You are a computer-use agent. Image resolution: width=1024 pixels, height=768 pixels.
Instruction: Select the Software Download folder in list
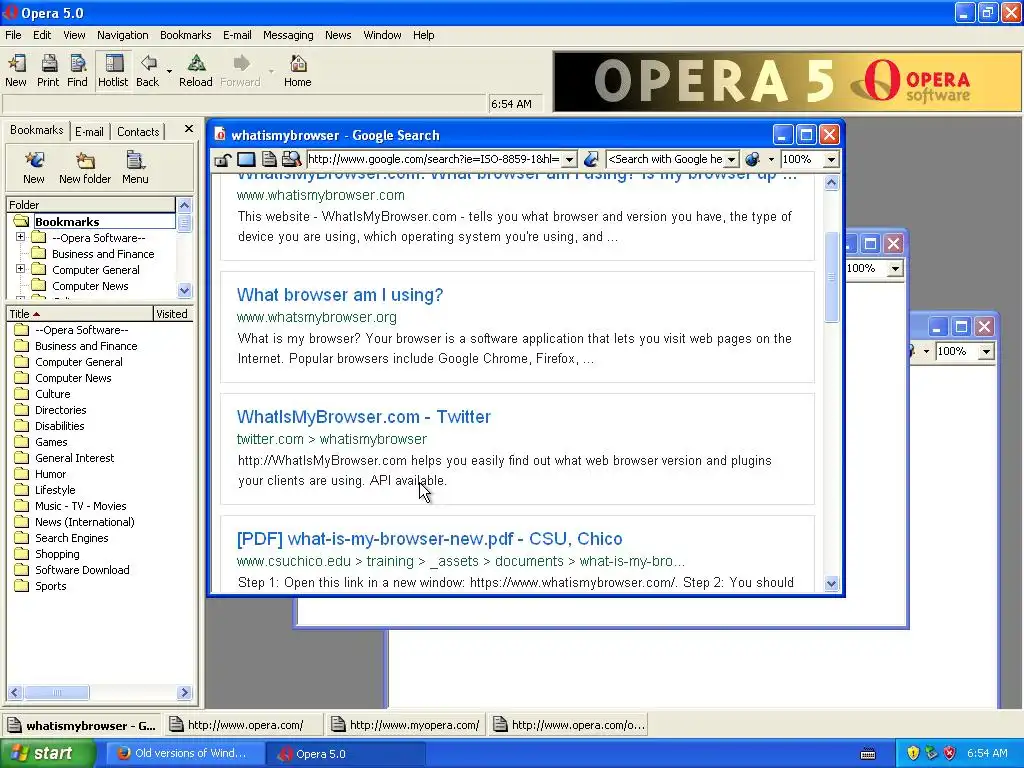(82, 570)
